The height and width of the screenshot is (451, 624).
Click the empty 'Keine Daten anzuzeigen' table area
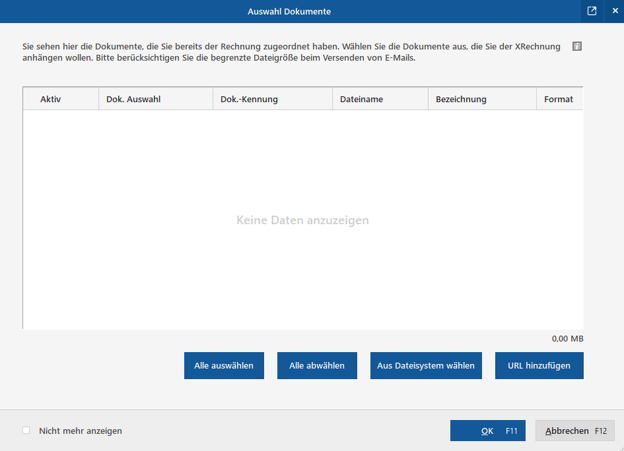[302, 220]
